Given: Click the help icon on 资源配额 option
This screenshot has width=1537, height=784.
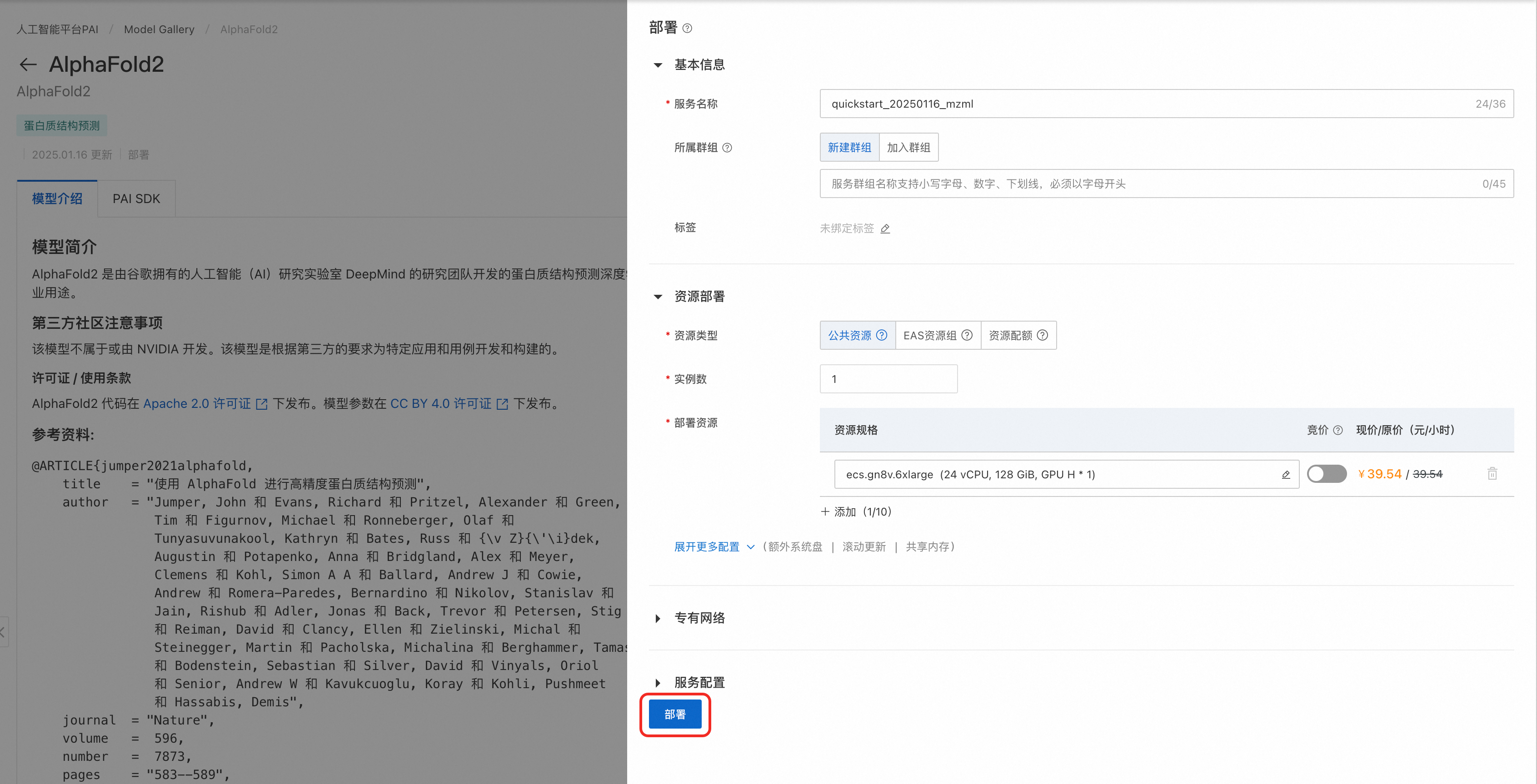Looking at the screenshot, I should 1043,335.
